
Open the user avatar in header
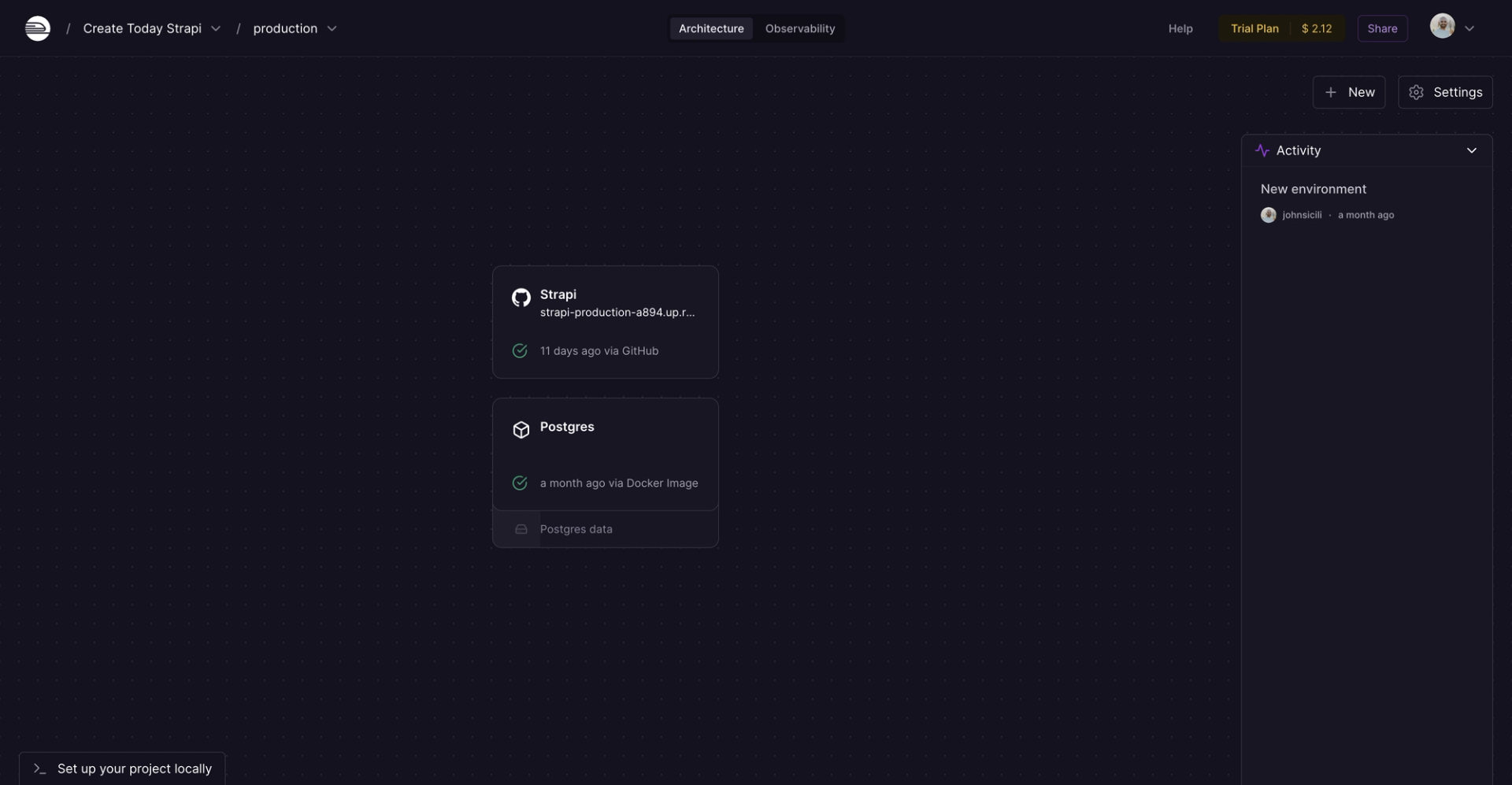[1442, 26]
